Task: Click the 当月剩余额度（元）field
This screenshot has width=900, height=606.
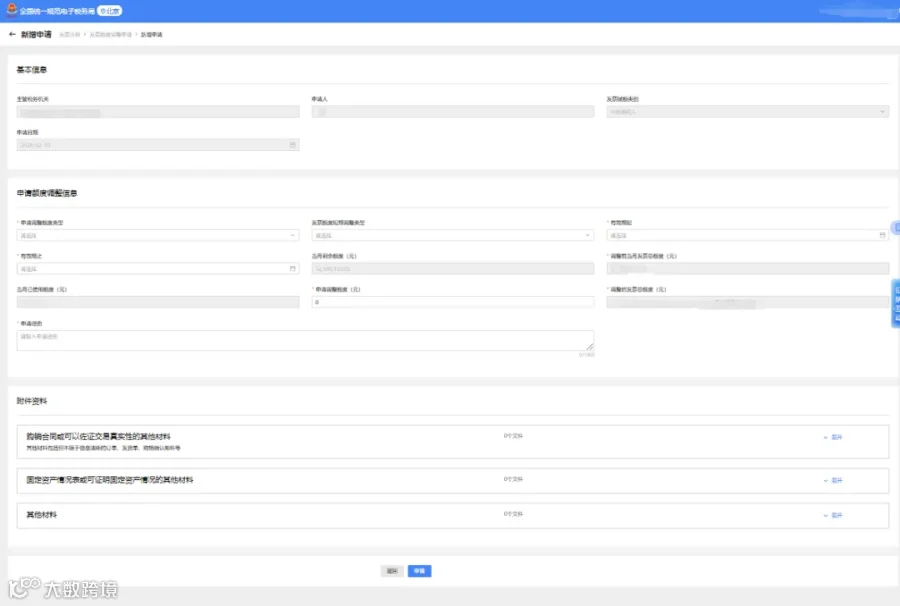Action: coord(453,269)
